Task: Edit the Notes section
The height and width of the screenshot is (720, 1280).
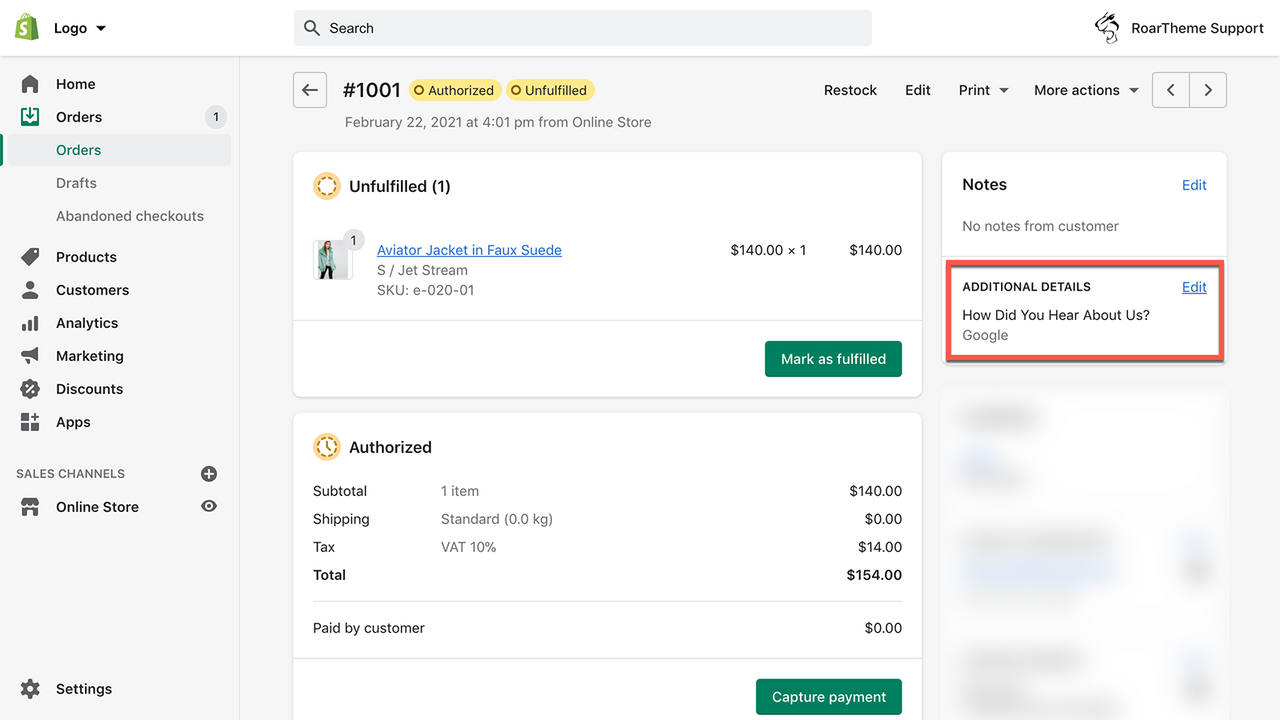Action: tap(1194, 185)
